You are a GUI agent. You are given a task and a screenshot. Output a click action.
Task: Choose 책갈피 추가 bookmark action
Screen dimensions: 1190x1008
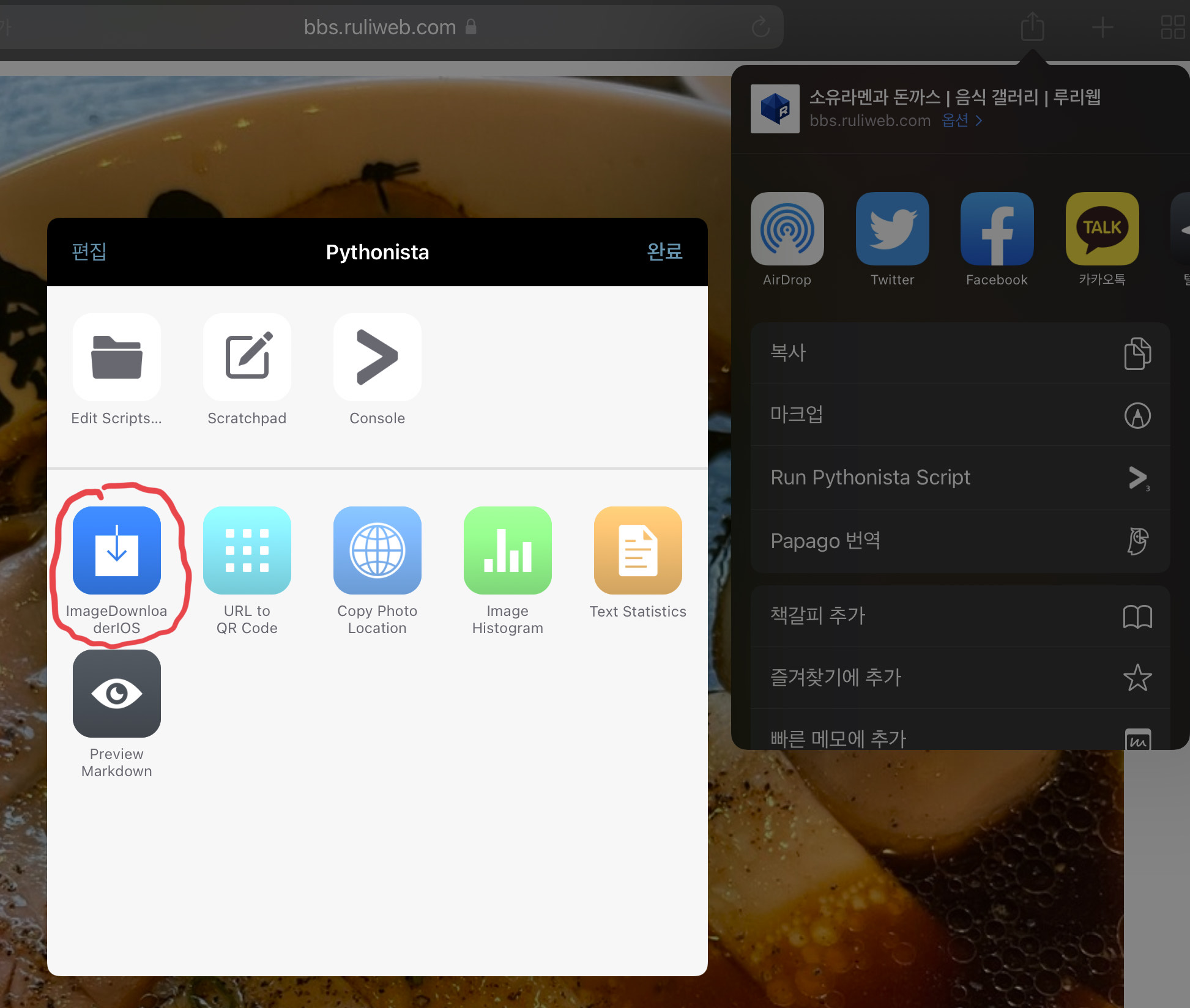(959, 616)
